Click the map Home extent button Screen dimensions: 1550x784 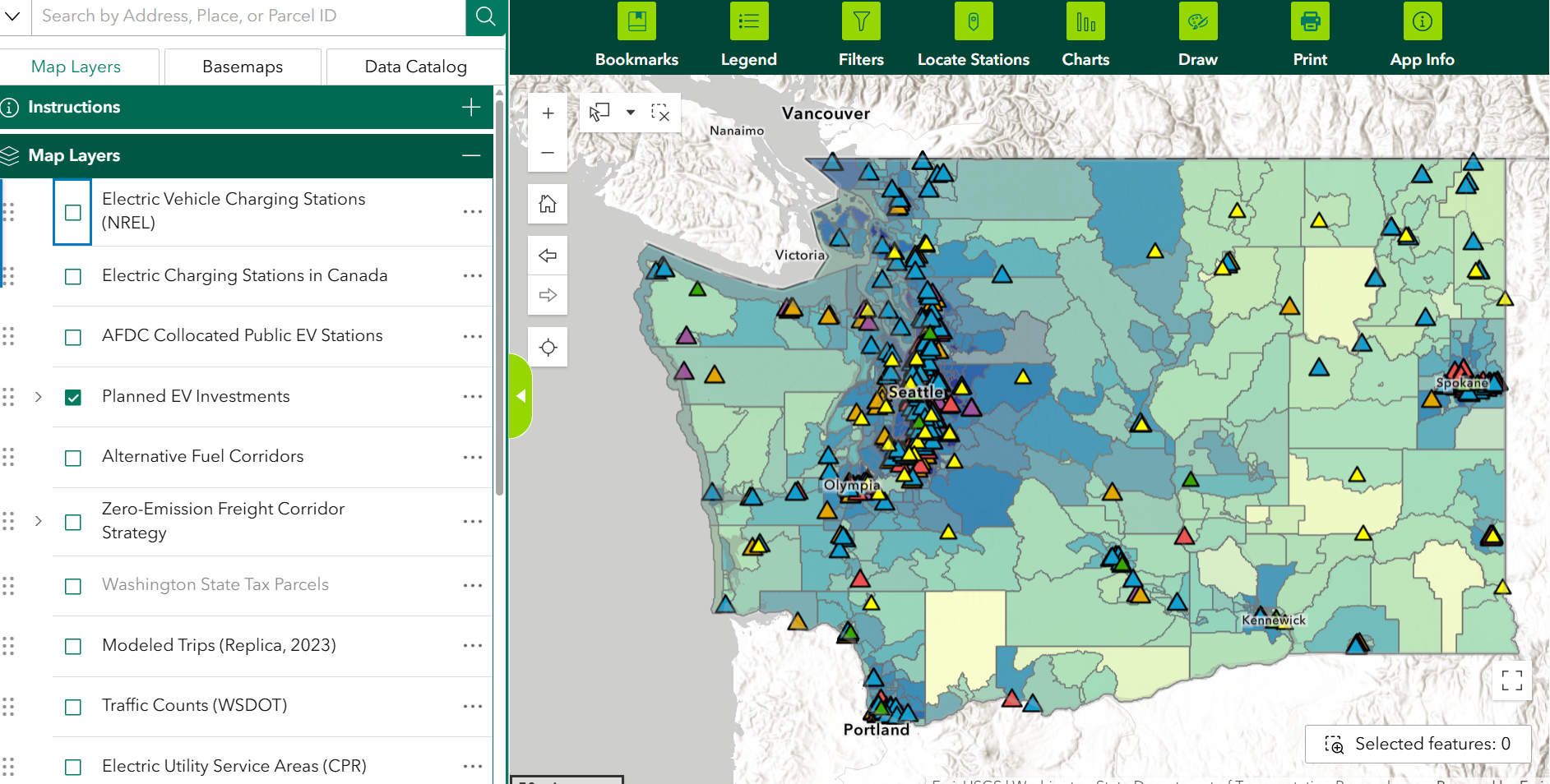coord(548,204)
